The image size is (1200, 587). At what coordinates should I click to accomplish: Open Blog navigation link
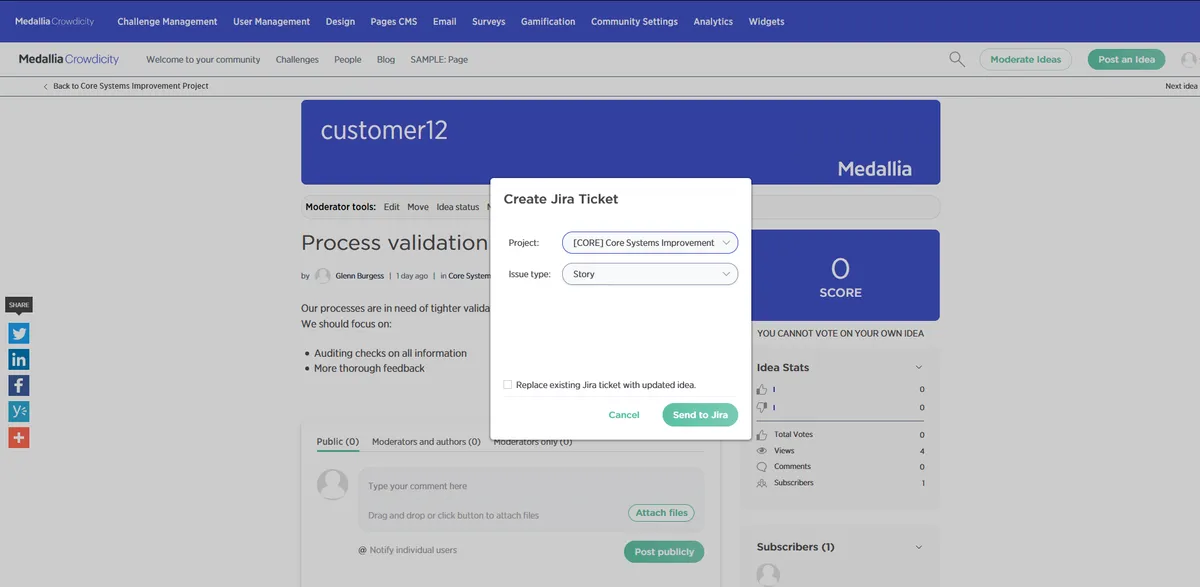pos(386,60)
